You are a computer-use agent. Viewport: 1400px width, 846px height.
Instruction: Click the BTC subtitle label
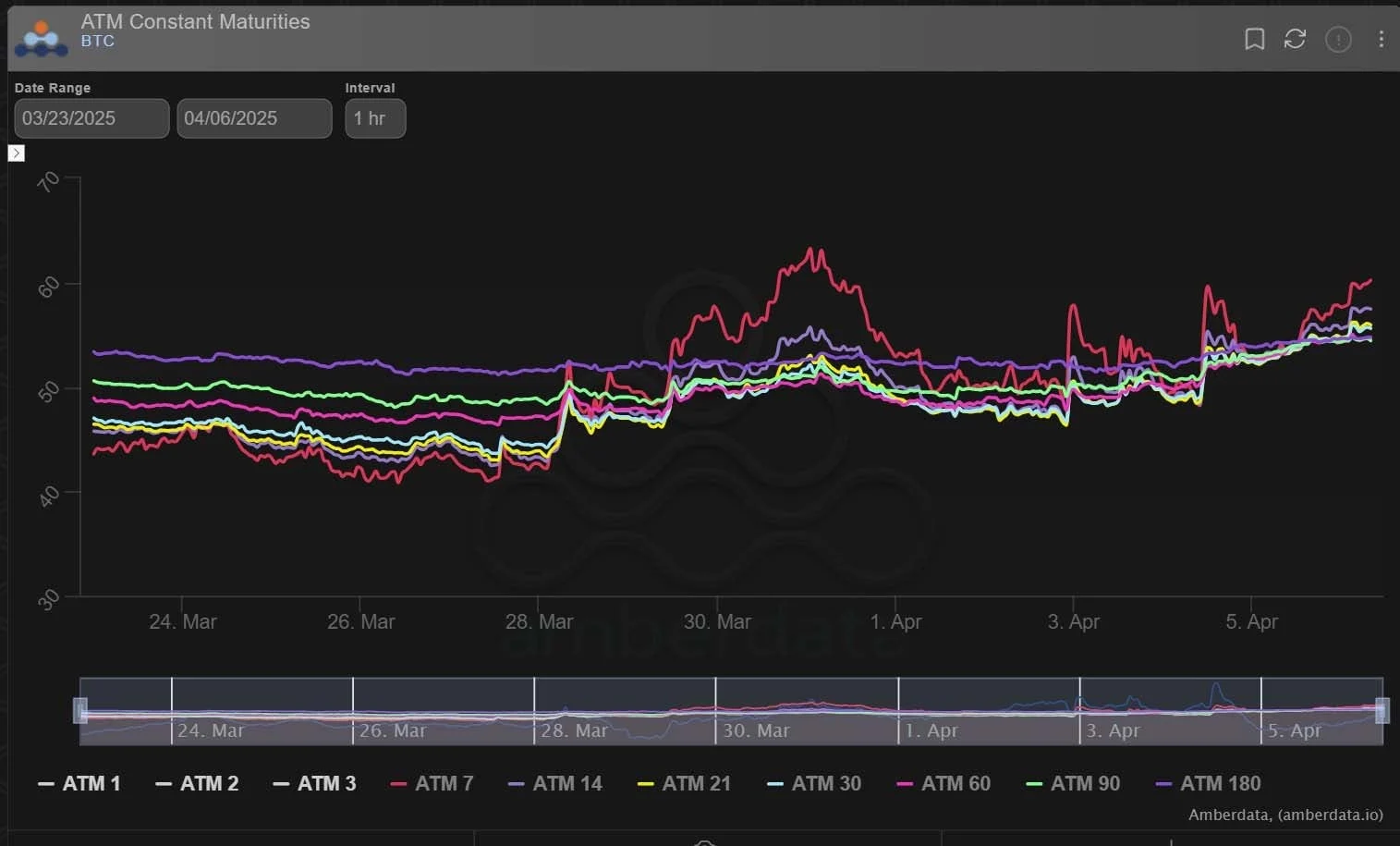click(x=98, y=42)
